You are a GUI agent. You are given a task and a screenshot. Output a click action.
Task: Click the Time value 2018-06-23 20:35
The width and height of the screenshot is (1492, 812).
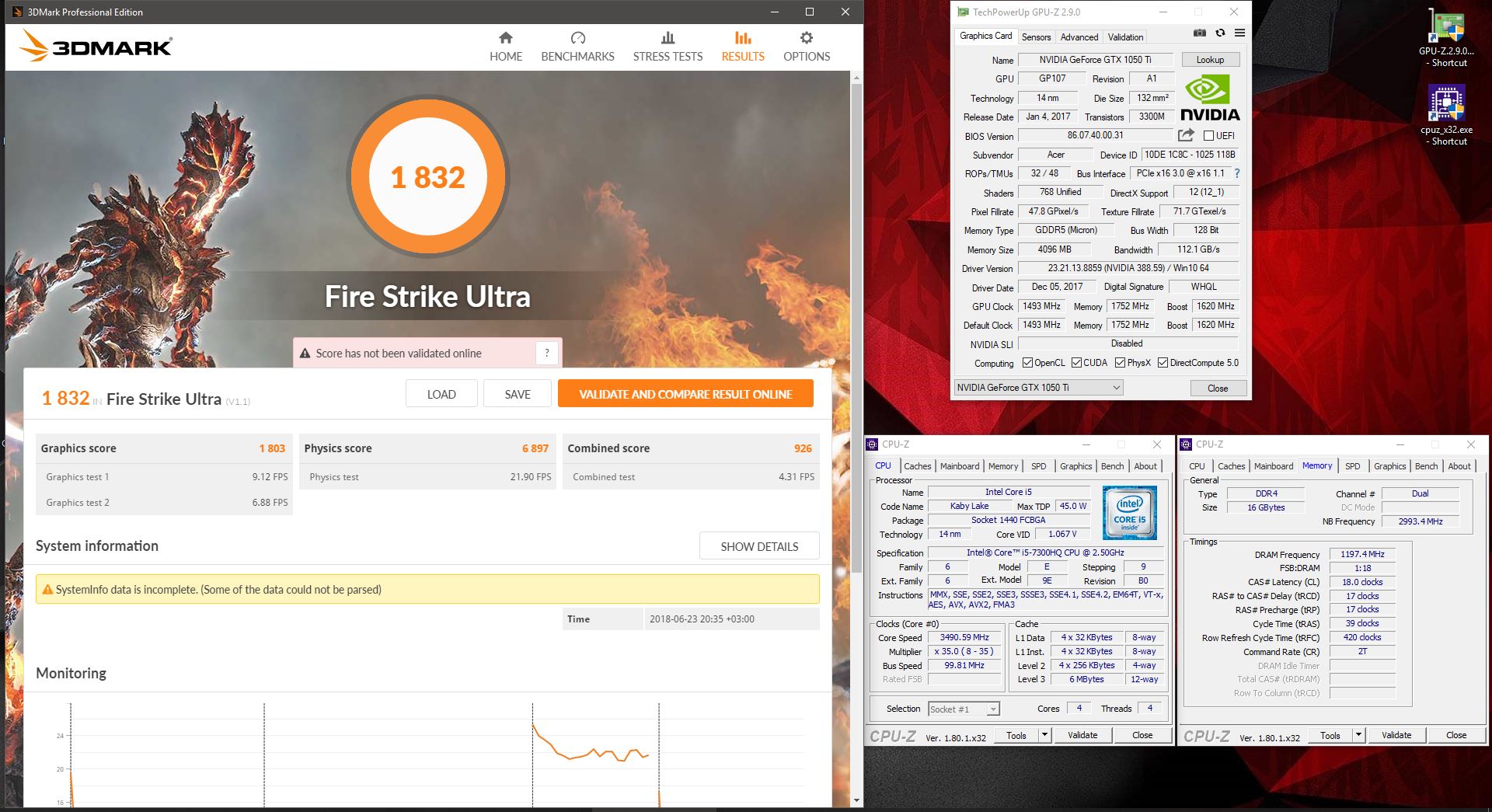pos(702,619)
